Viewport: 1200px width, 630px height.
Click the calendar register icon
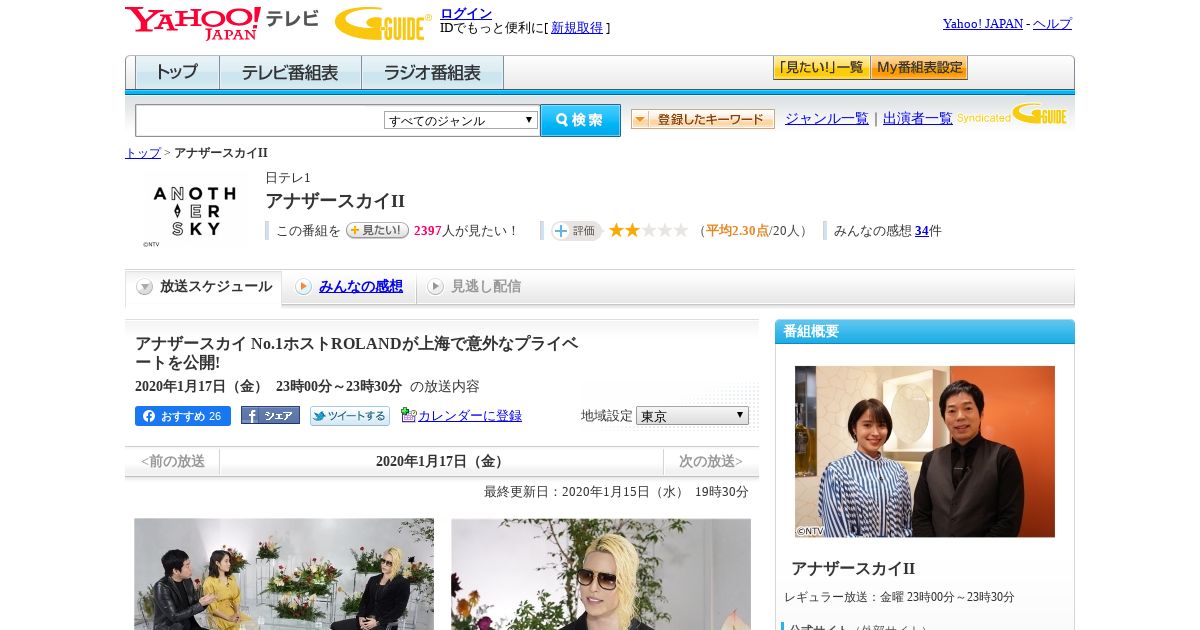pyautogui.click(x=408, y=415)
